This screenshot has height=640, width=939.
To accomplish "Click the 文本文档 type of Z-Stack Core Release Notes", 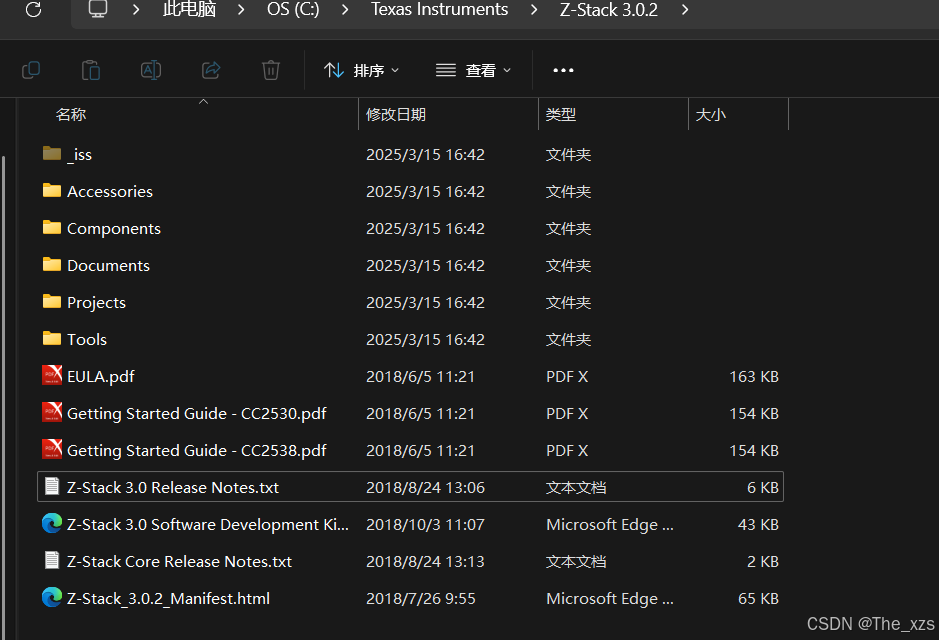I will [576, 562].
